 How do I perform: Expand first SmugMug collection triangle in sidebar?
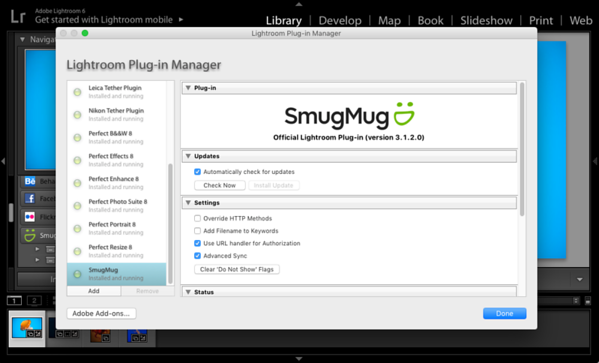click(37, 249)
